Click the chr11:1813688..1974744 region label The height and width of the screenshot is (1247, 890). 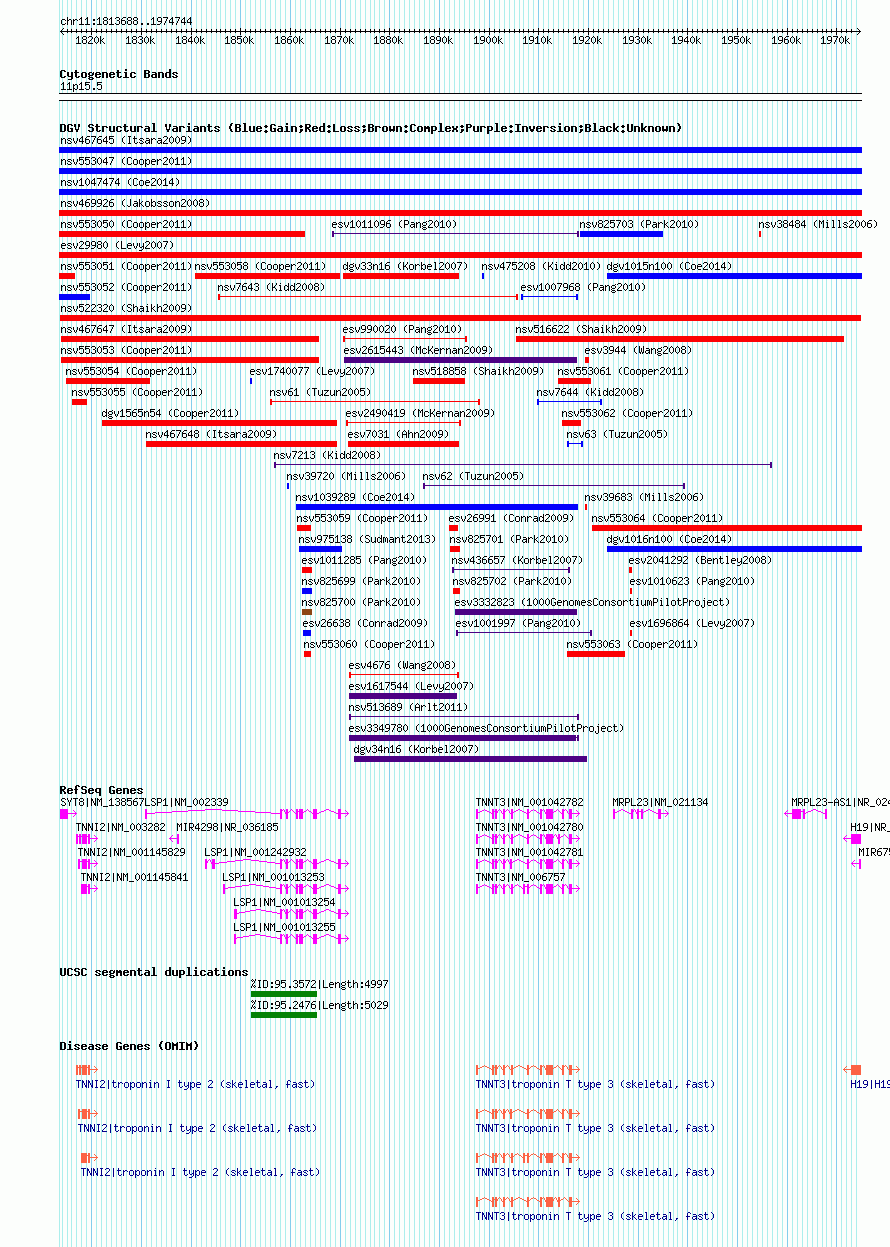(126, 21)
